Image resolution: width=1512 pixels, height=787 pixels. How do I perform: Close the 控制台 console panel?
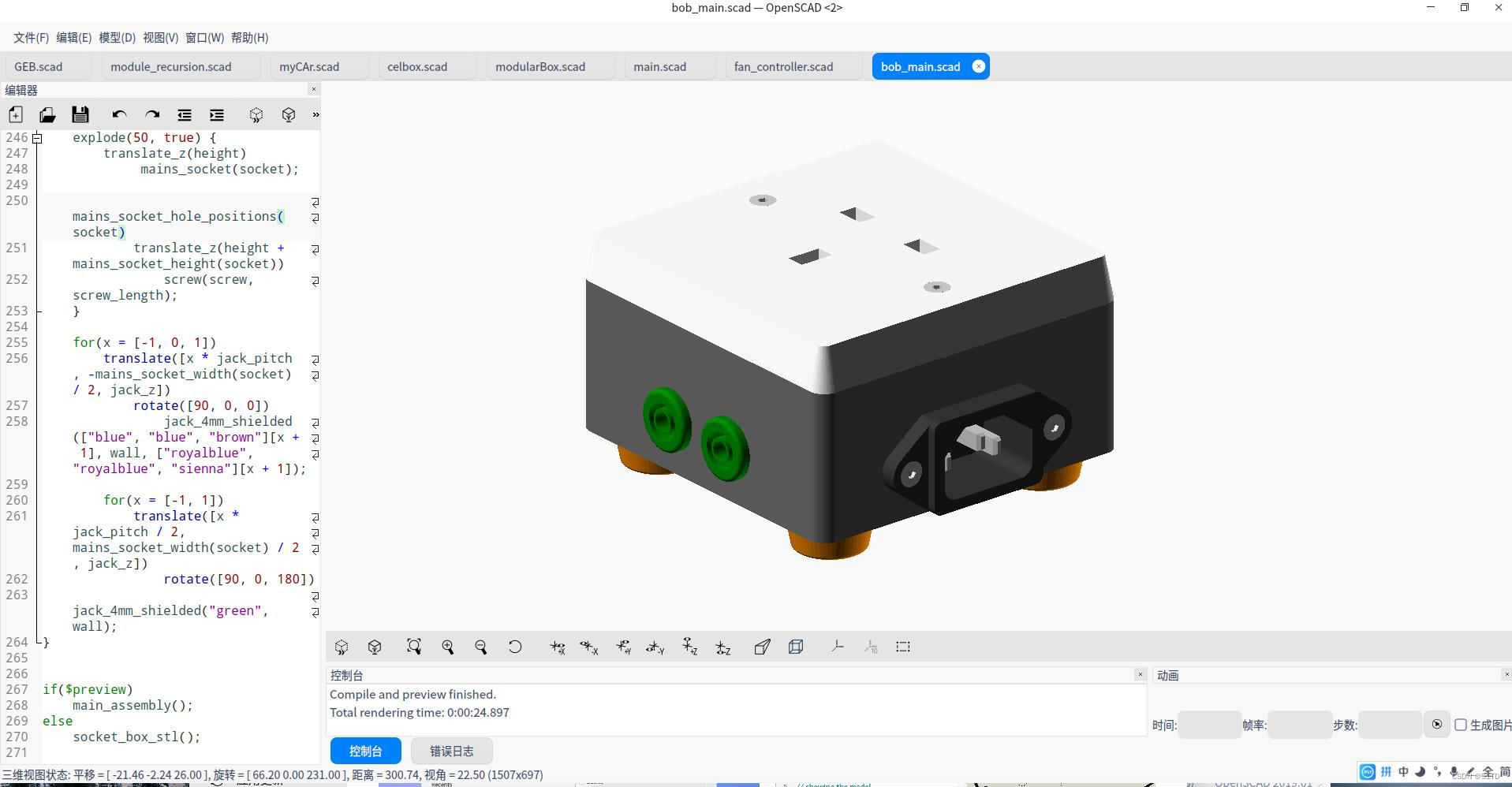(1140, 674)
